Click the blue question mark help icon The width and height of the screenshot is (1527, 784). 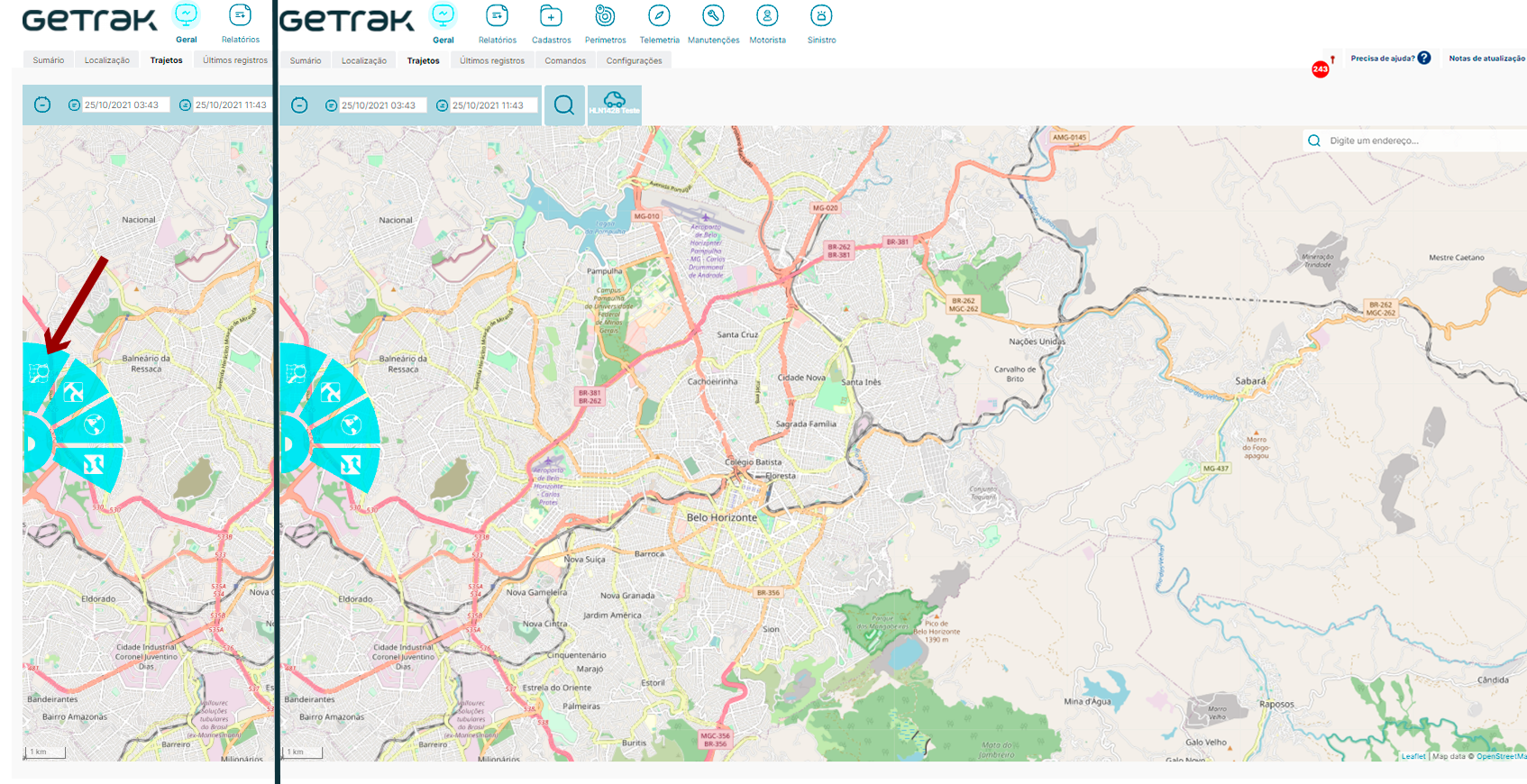[1423, 58]
